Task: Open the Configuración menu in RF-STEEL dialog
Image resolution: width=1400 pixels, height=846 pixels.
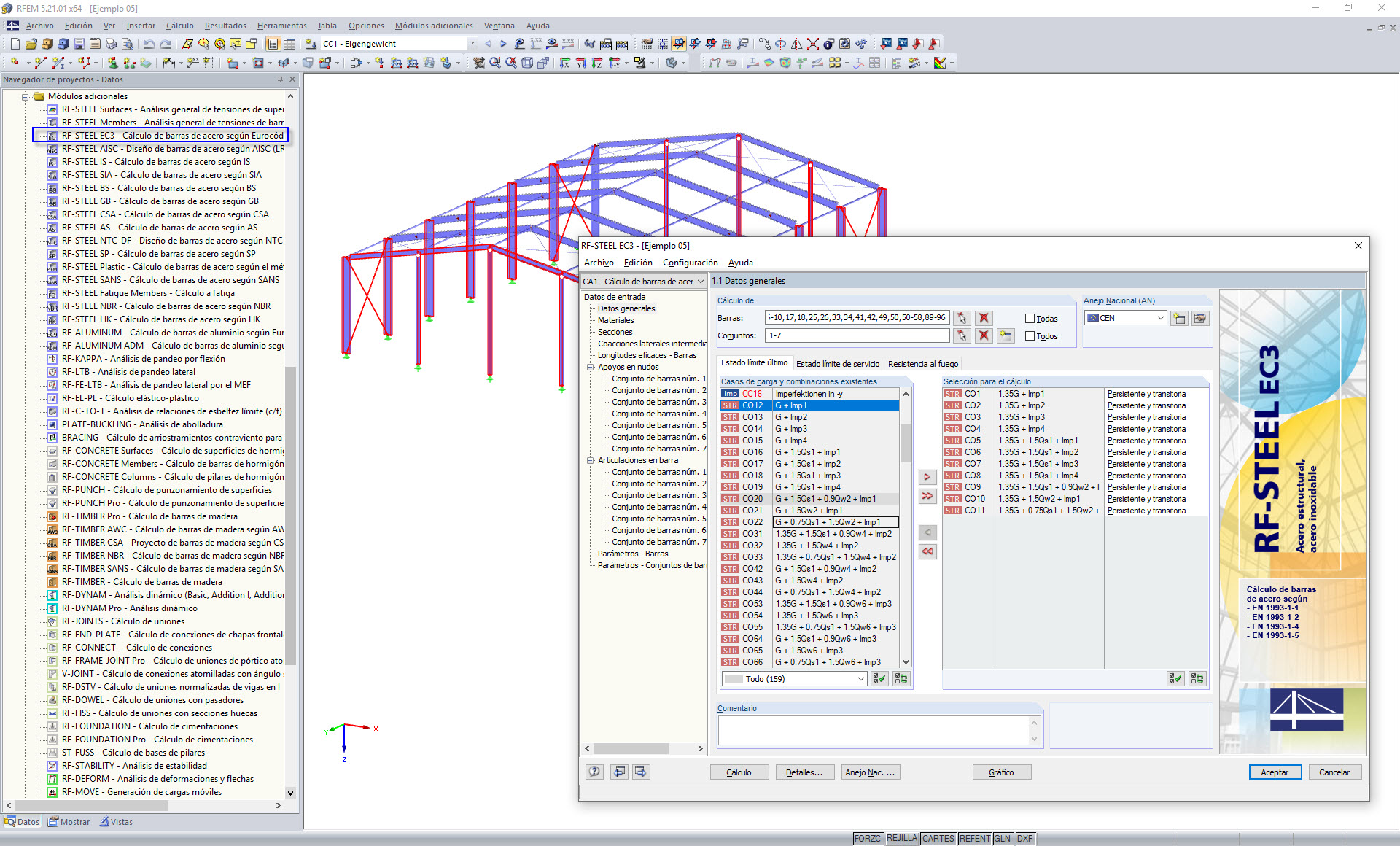Action: point(690,263)
